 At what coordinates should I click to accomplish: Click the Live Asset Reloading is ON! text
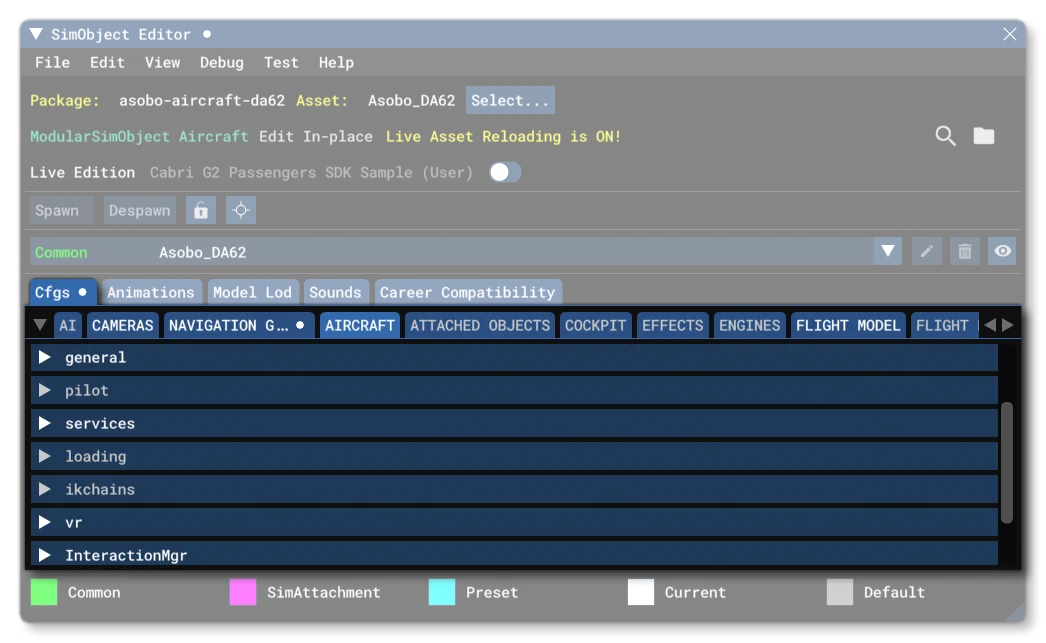504,137
